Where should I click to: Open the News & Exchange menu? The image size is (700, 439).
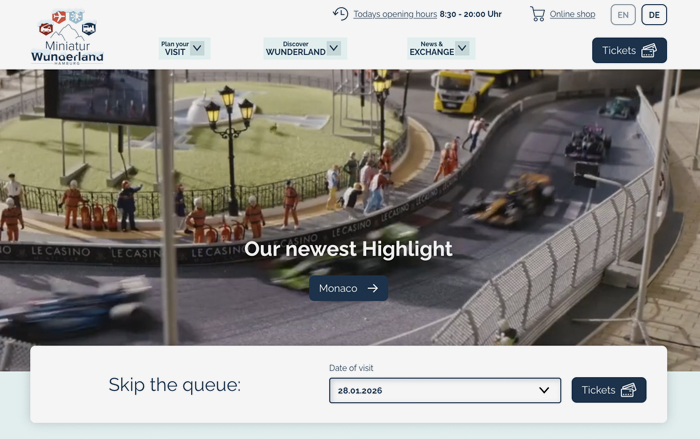[432, 48]
